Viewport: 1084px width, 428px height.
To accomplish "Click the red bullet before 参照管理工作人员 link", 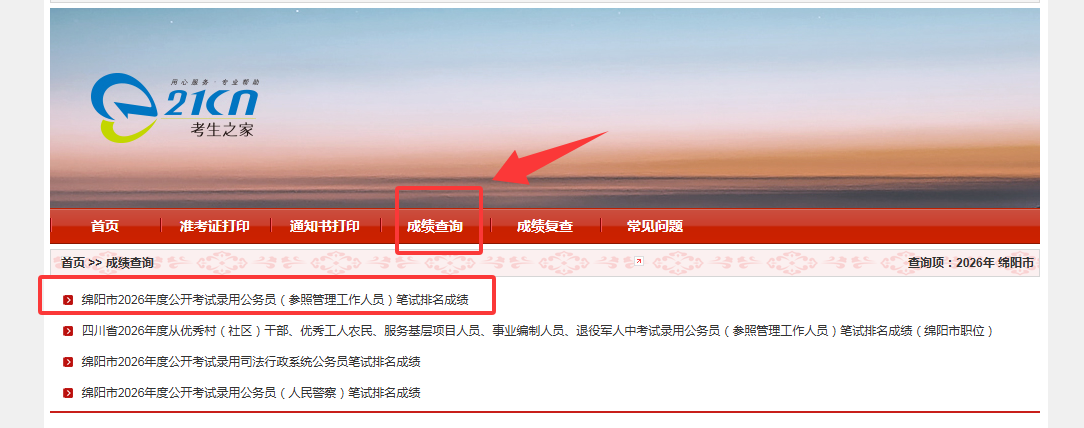I will (x=68, y=300).
